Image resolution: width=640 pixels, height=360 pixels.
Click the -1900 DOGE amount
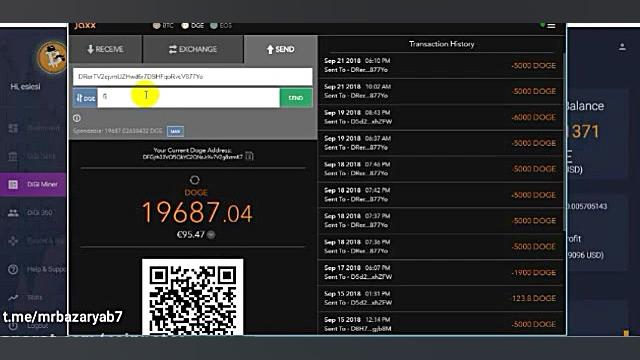tap(534, 273)
